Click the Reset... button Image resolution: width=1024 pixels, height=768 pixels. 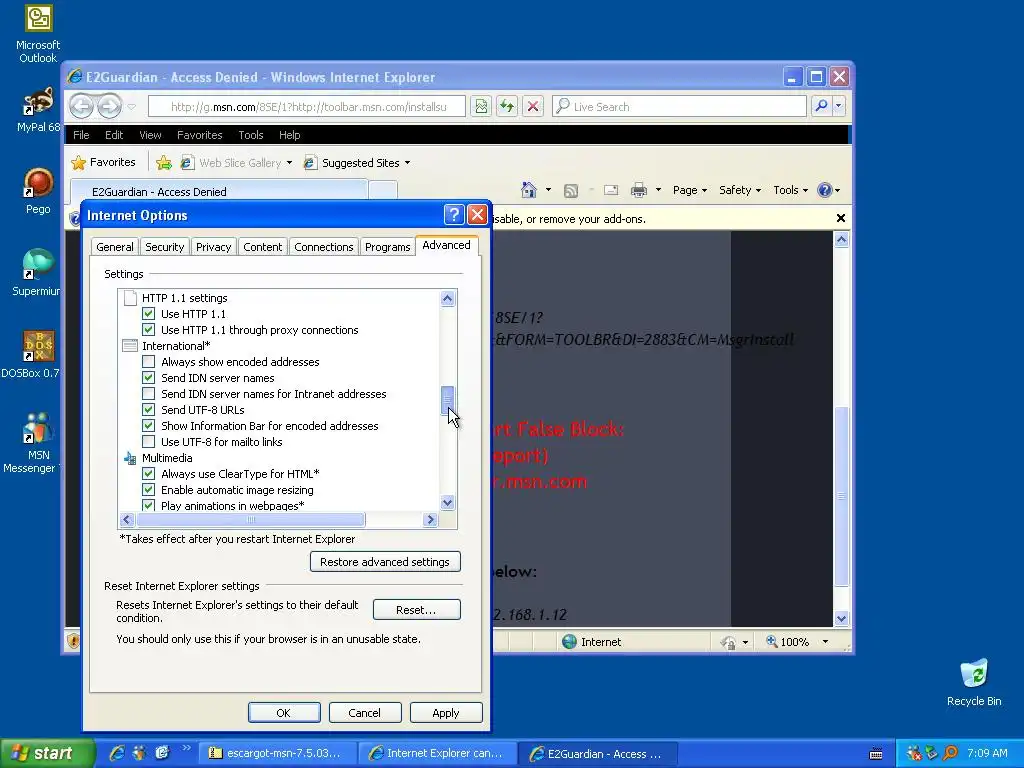coord(417,609)
